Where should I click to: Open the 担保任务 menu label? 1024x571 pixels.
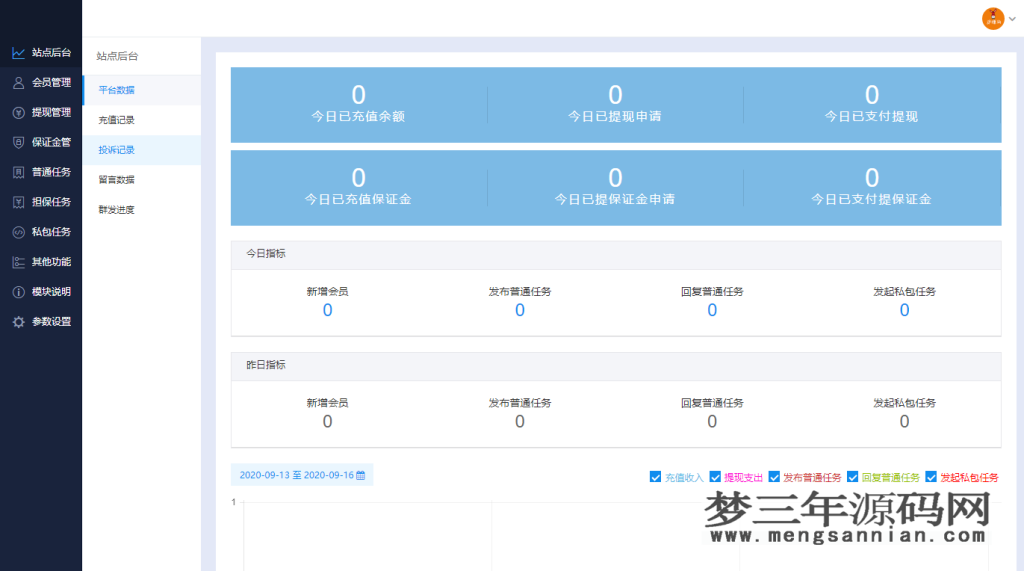point(52,202)
